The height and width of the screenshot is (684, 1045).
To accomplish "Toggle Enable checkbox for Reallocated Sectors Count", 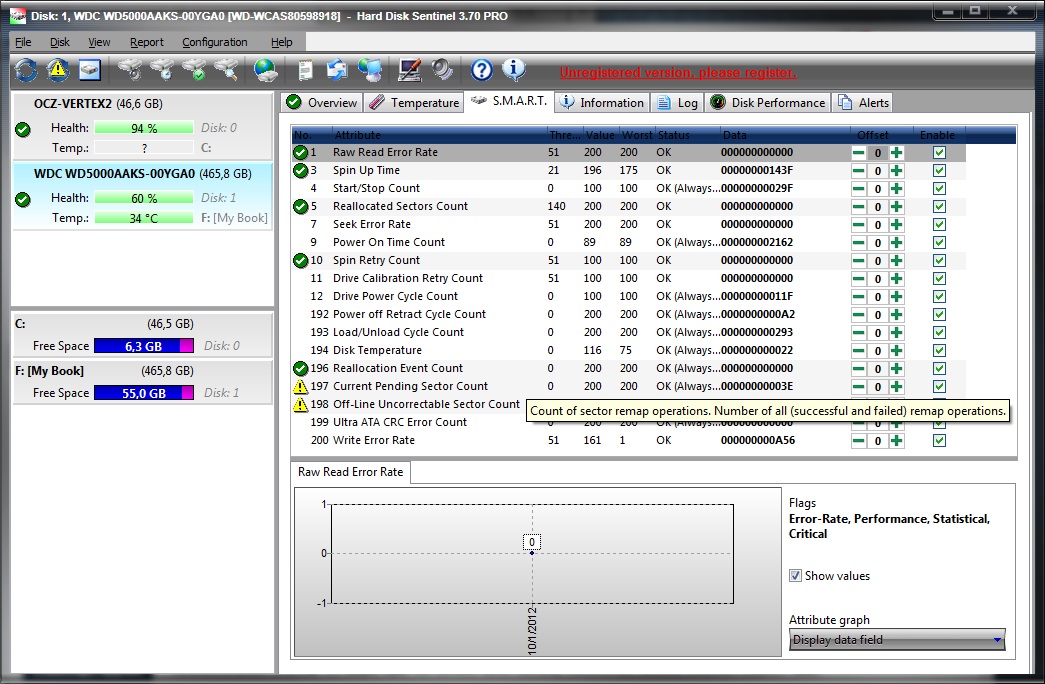I will point(940,207).
